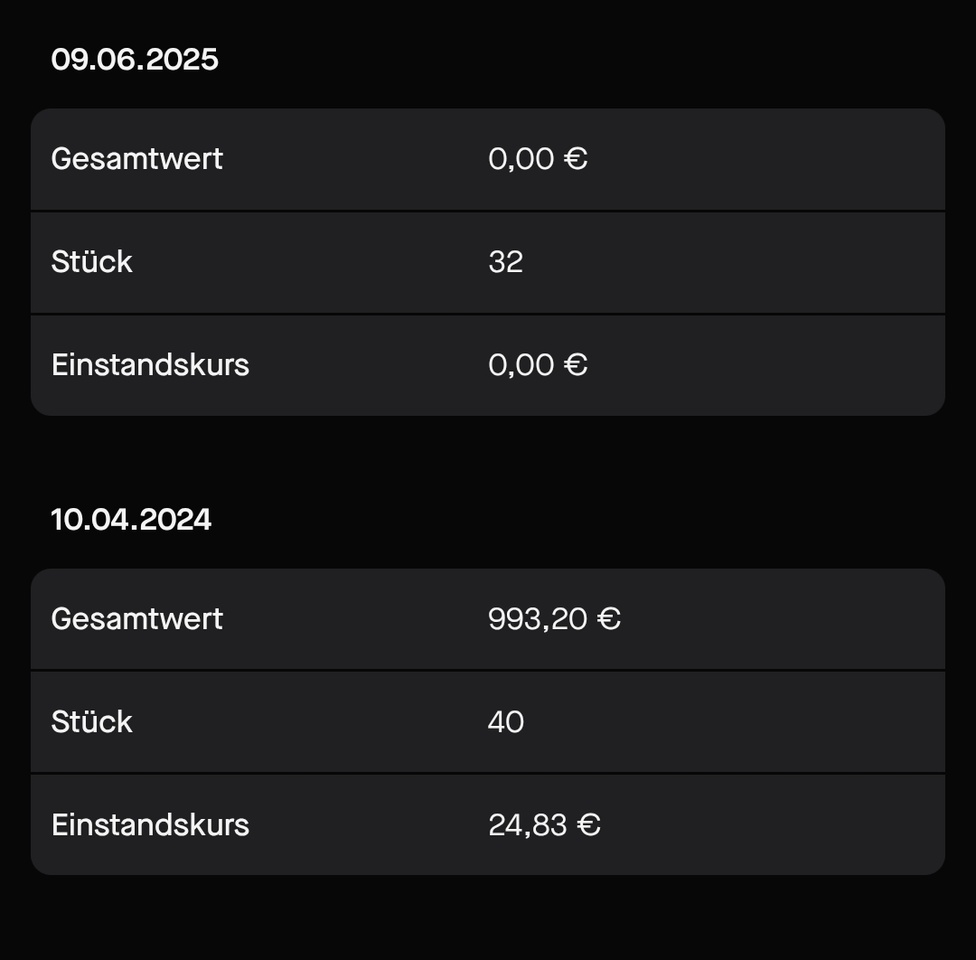Click the piece count 32
The image size is (976, 960).
click(505, 261)
